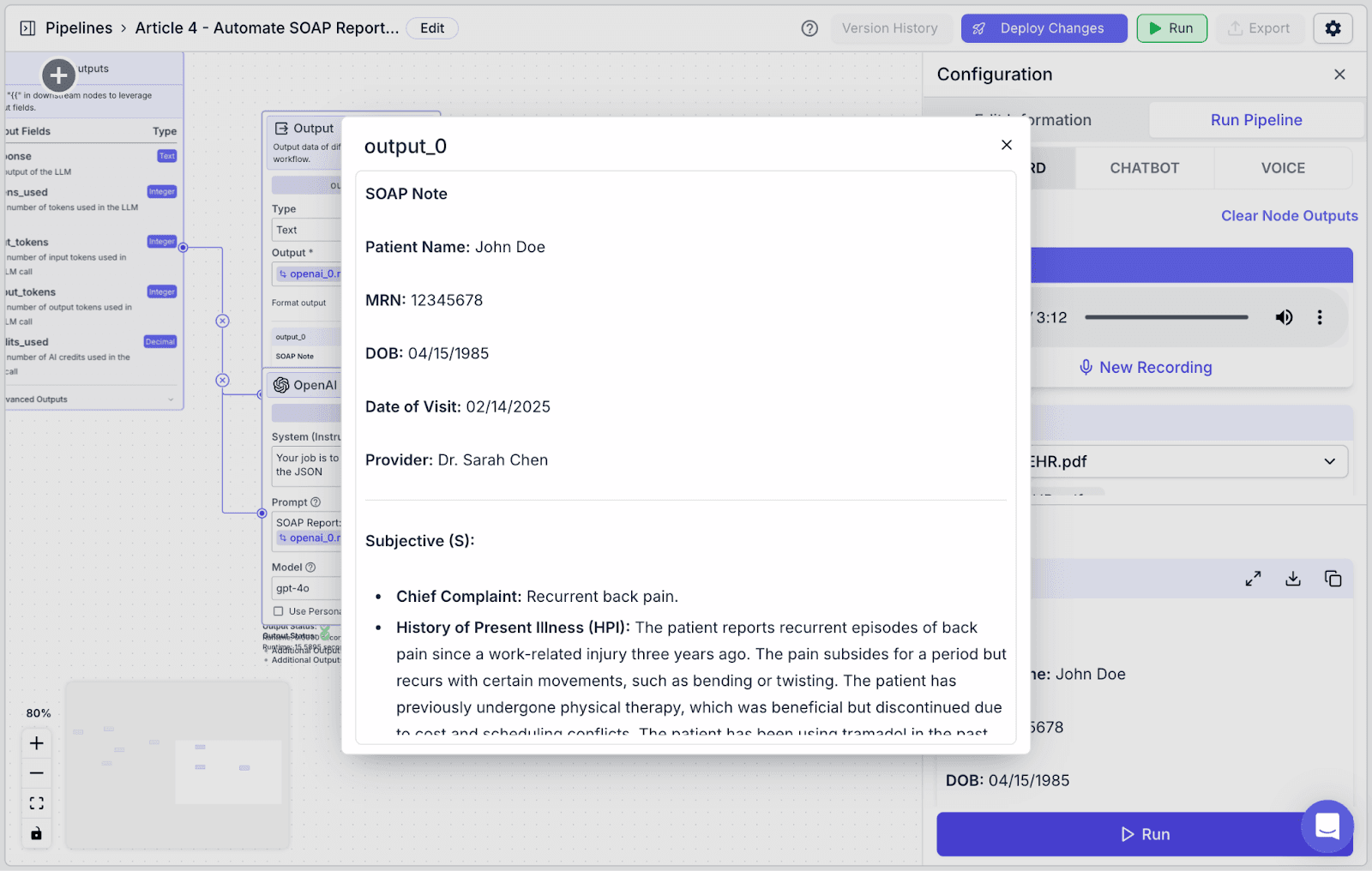This screenshot has height=871, width=1372.
Task: Click the openai_0 variable in Output field
Action: [x=310, y=274]
